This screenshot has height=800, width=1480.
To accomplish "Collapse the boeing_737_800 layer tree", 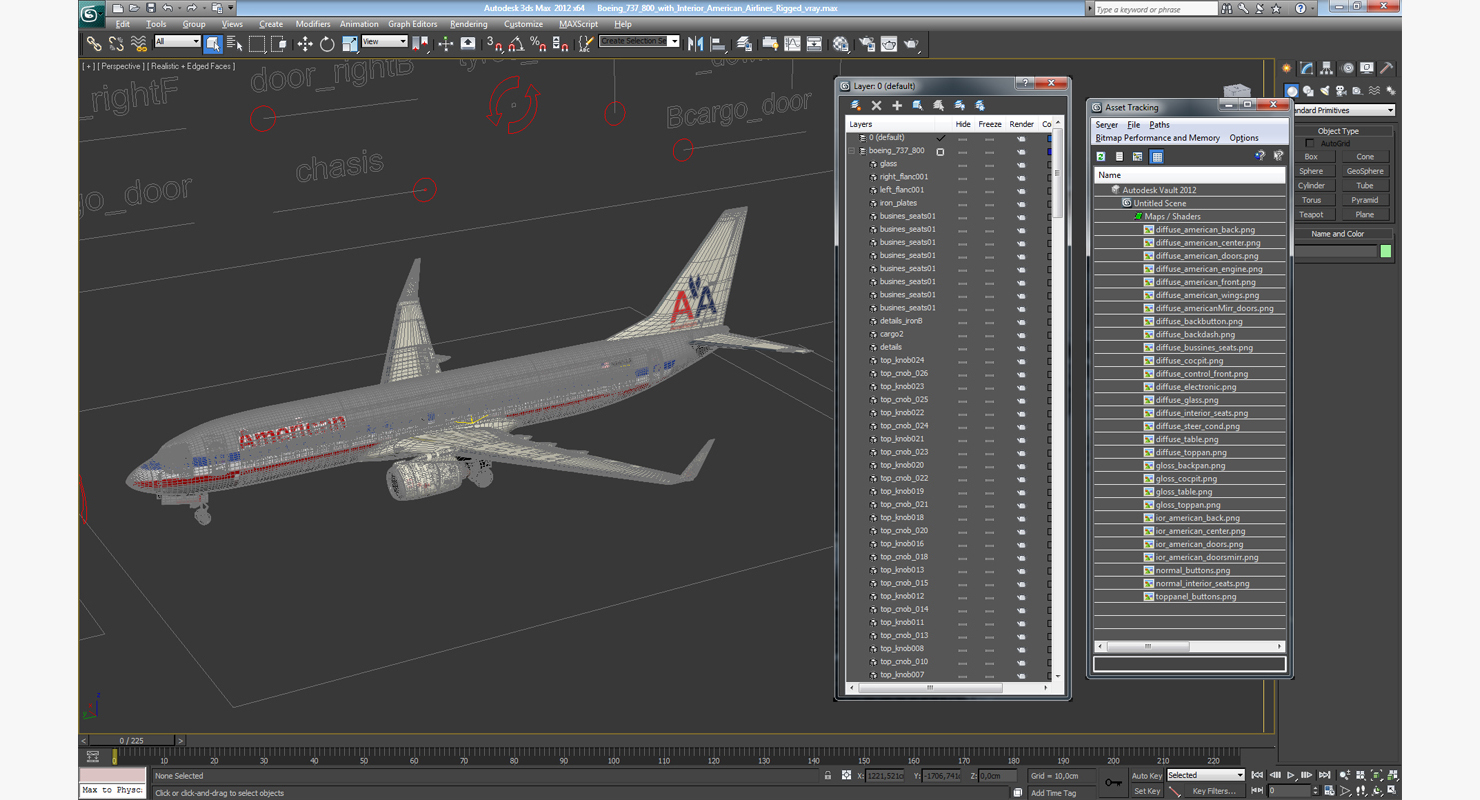I will point(852,151).
